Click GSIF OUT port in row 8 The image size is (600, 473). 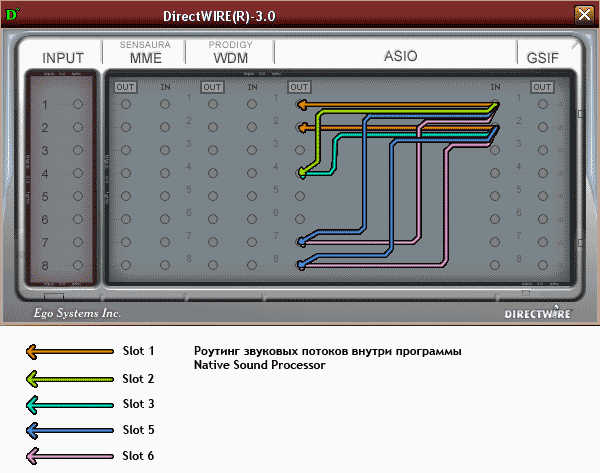pyautogui.click(x=543, y=265)
